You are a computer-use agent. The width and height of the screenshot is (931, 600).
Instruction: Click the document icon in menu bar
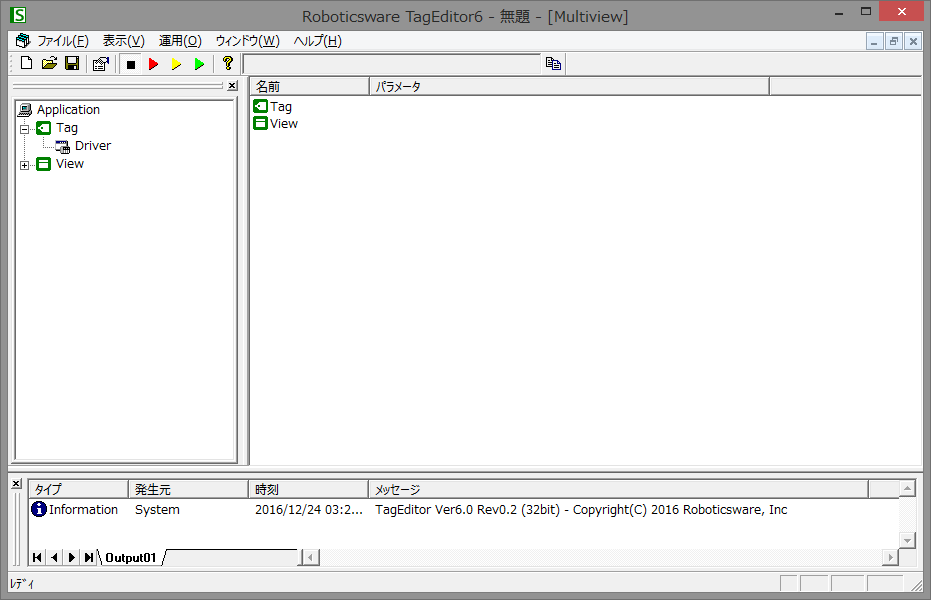coord(23,40)
